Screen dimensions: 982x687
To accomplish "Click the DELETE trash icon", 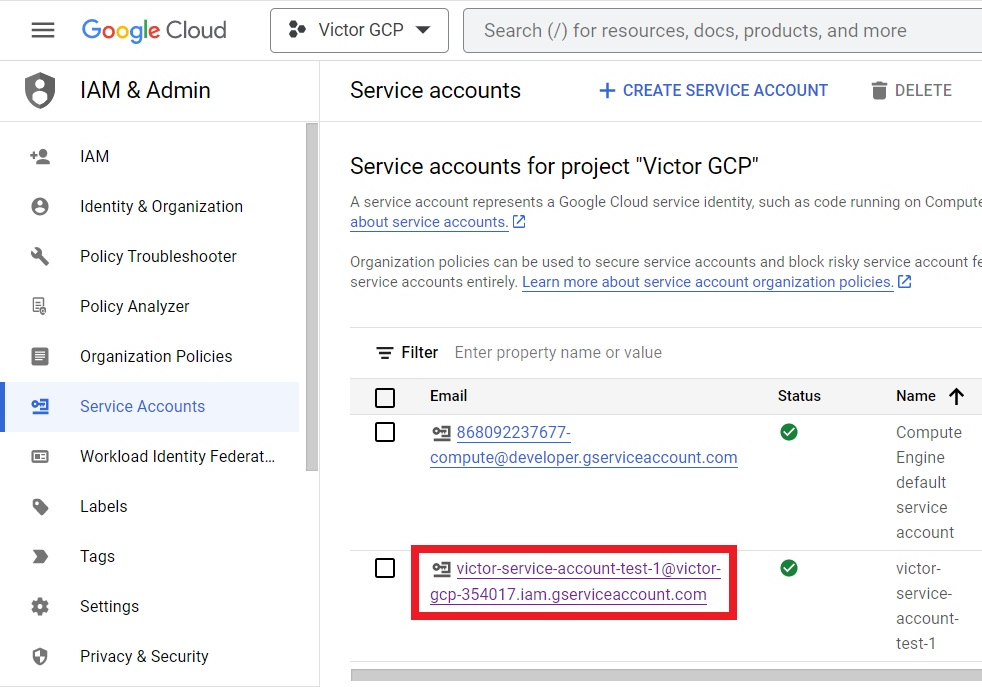I will (x=882, y=90).
